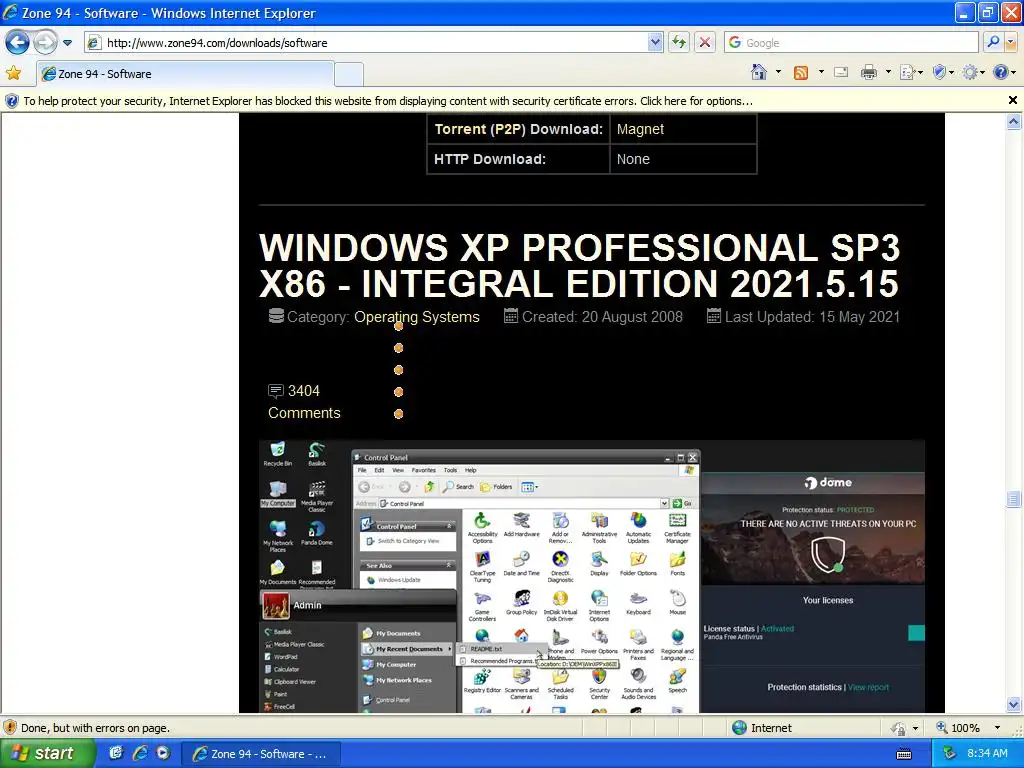Click the security information bar message
This screenshot has width=1024, height=768.
point(388,101)
